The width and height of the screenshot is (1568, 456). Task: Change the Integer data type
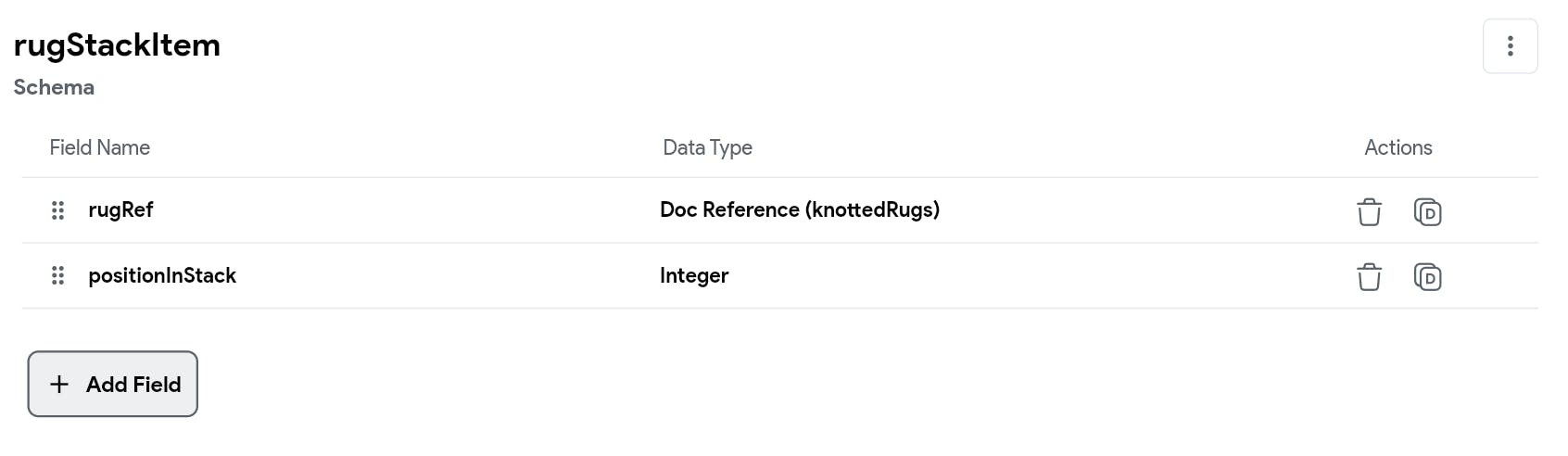click(x=694, y=275)
